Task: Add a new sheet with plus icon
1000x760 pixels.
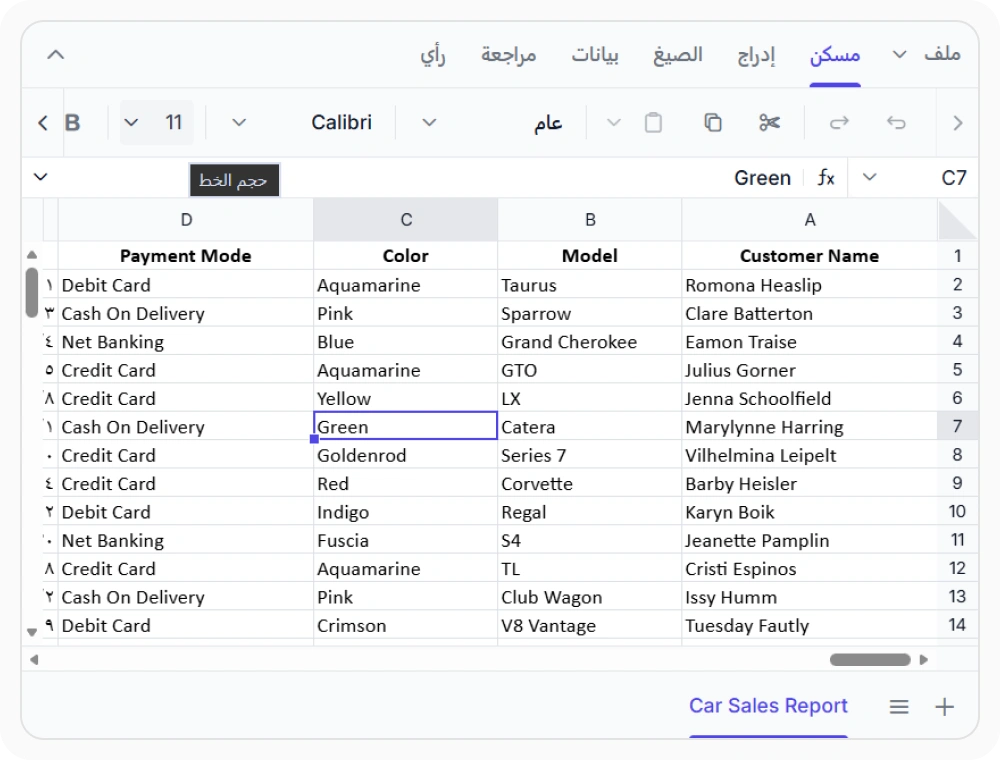Action: pos(945,706)
